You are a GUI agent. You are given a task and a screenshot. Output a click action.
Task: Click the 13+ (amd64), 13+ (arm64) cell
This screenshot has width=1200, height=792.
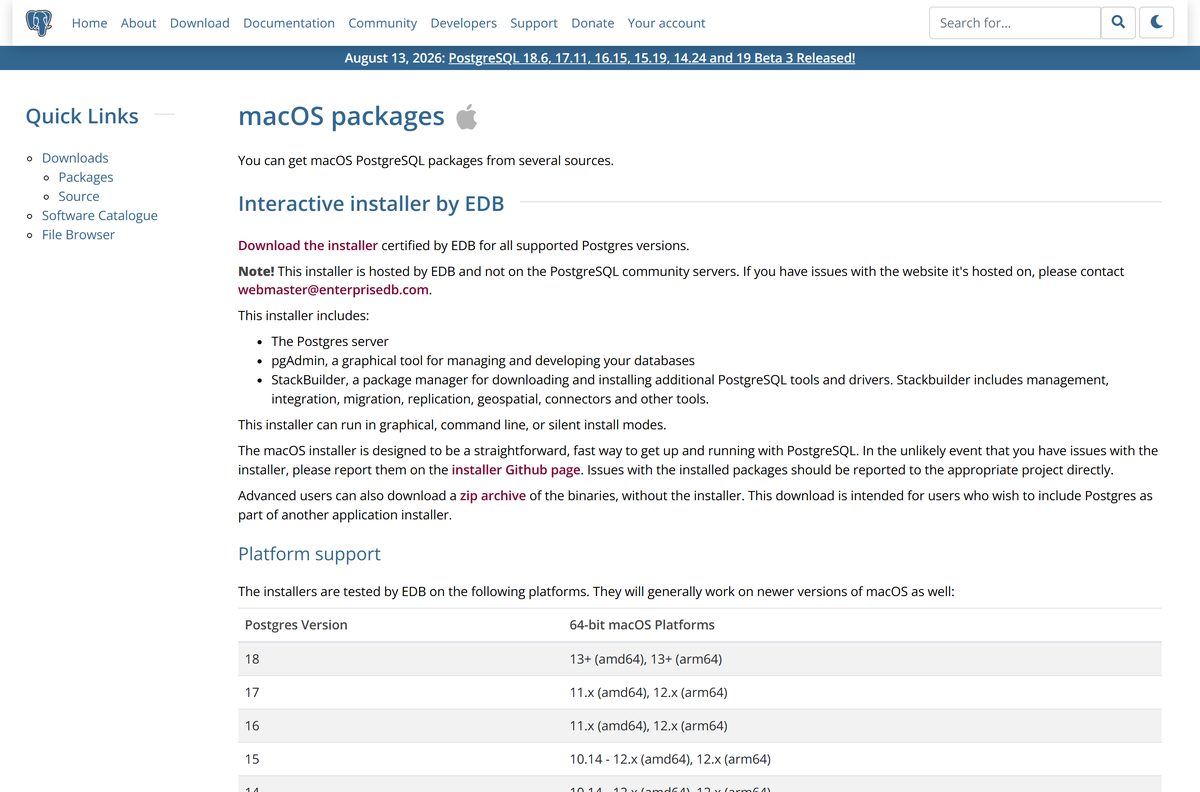click(x=862, y=659)
